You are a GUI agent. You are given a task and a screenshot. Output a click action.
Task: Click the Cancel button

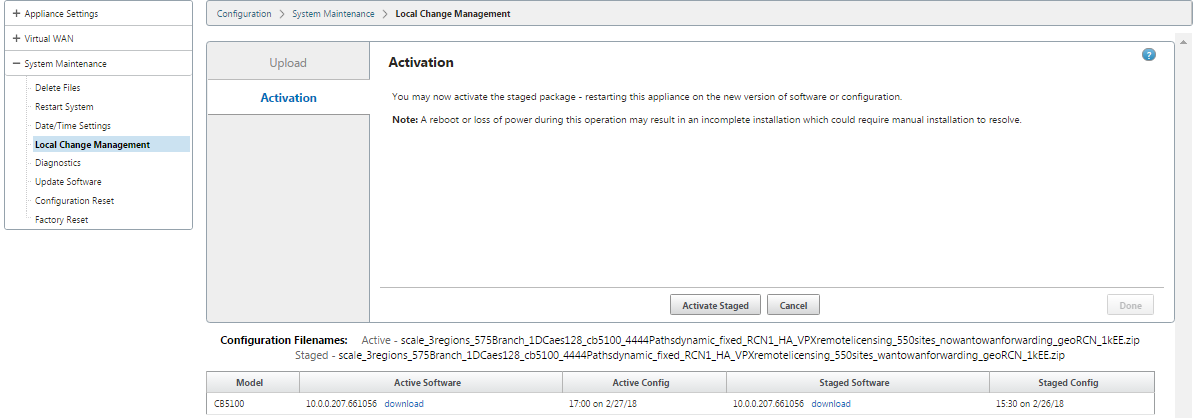[793, 305]
